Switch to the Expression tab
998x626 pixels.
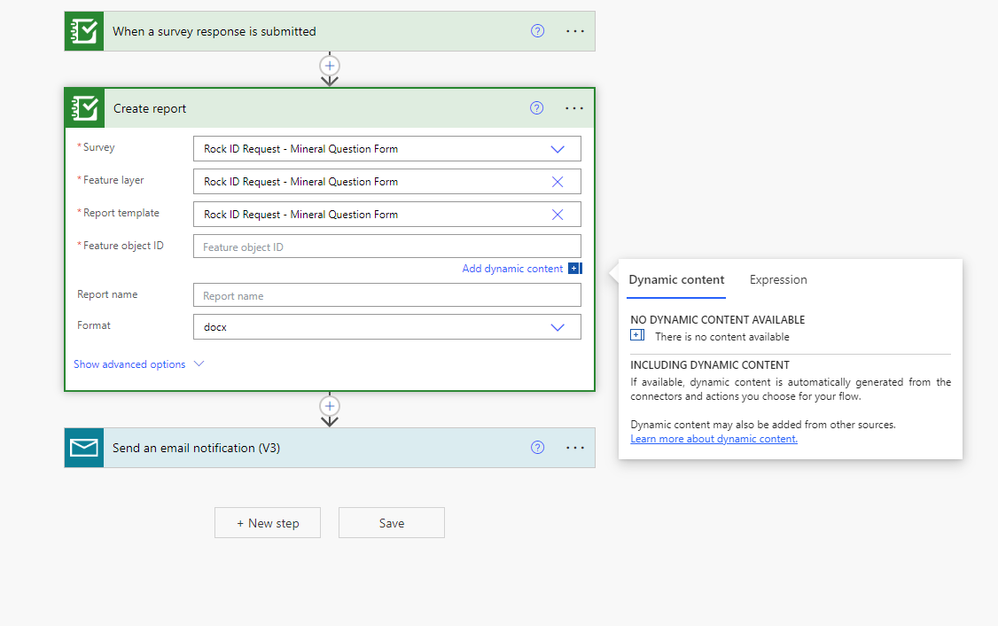click(x=778, y=280)
